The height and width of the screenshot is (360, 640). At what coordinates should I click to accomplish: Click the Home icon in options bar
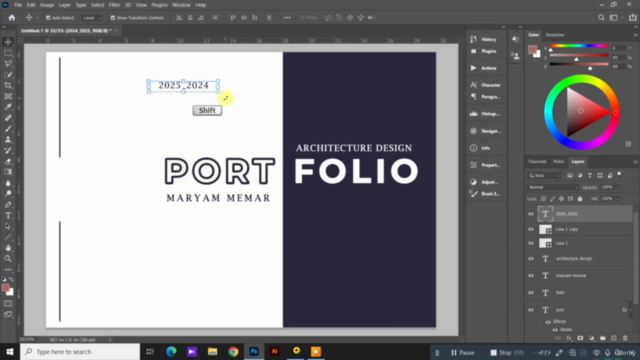pyautogui.click(x=11, y=18)
